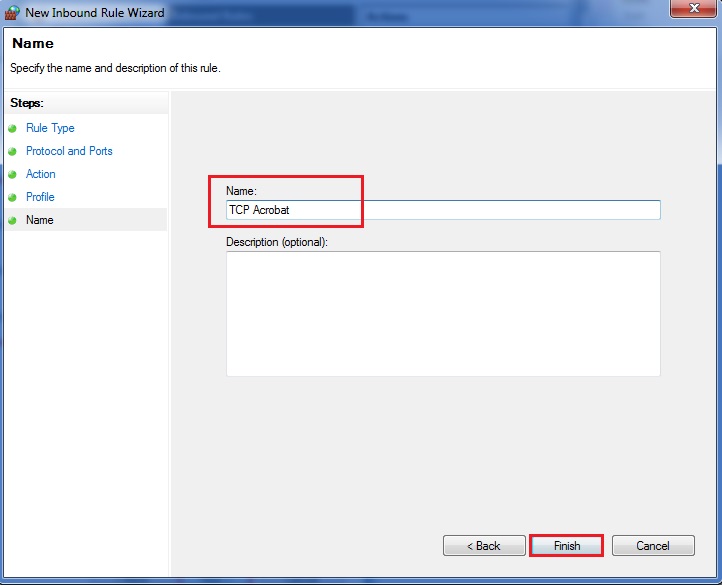Go to the Rule Type step
This screenshot has height=585, width=722.
coord(50,128)
